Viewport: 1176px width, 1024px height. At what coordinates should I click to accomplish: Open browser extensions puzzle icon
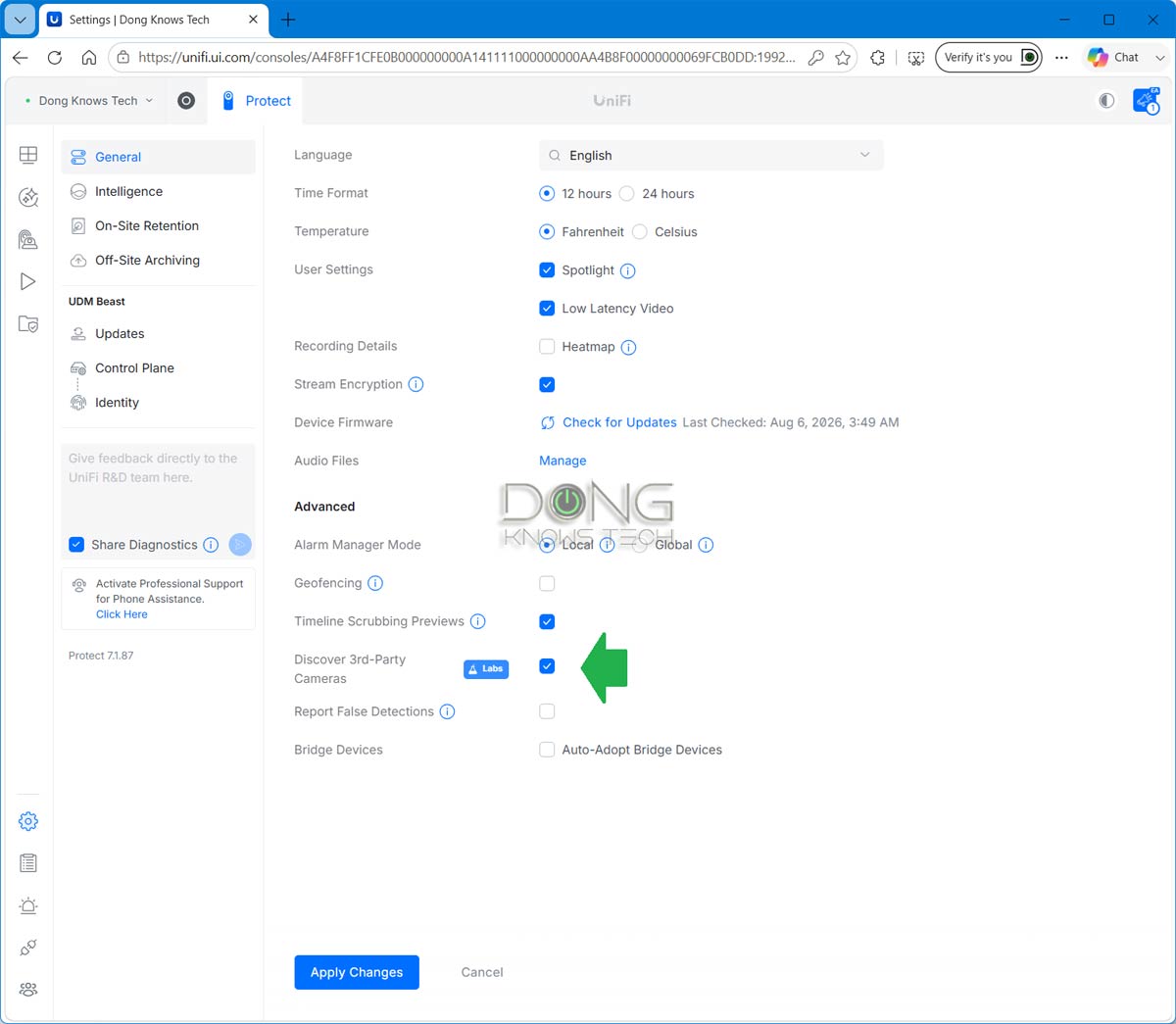[x=878, y=58]
